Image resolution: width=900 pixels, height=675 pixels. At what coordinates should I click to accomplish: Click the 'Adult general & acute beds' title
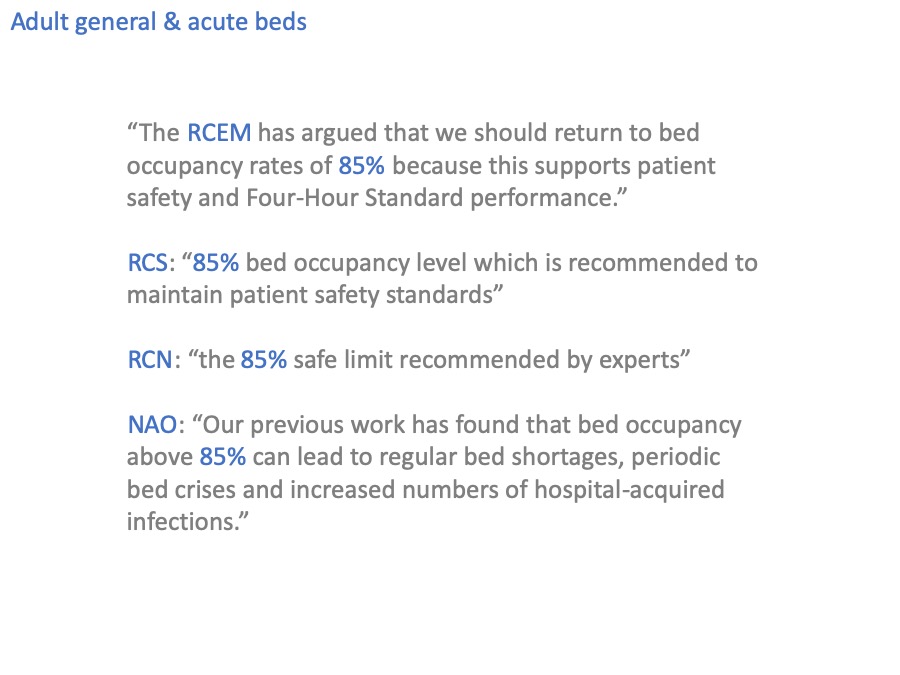(158, 22)
